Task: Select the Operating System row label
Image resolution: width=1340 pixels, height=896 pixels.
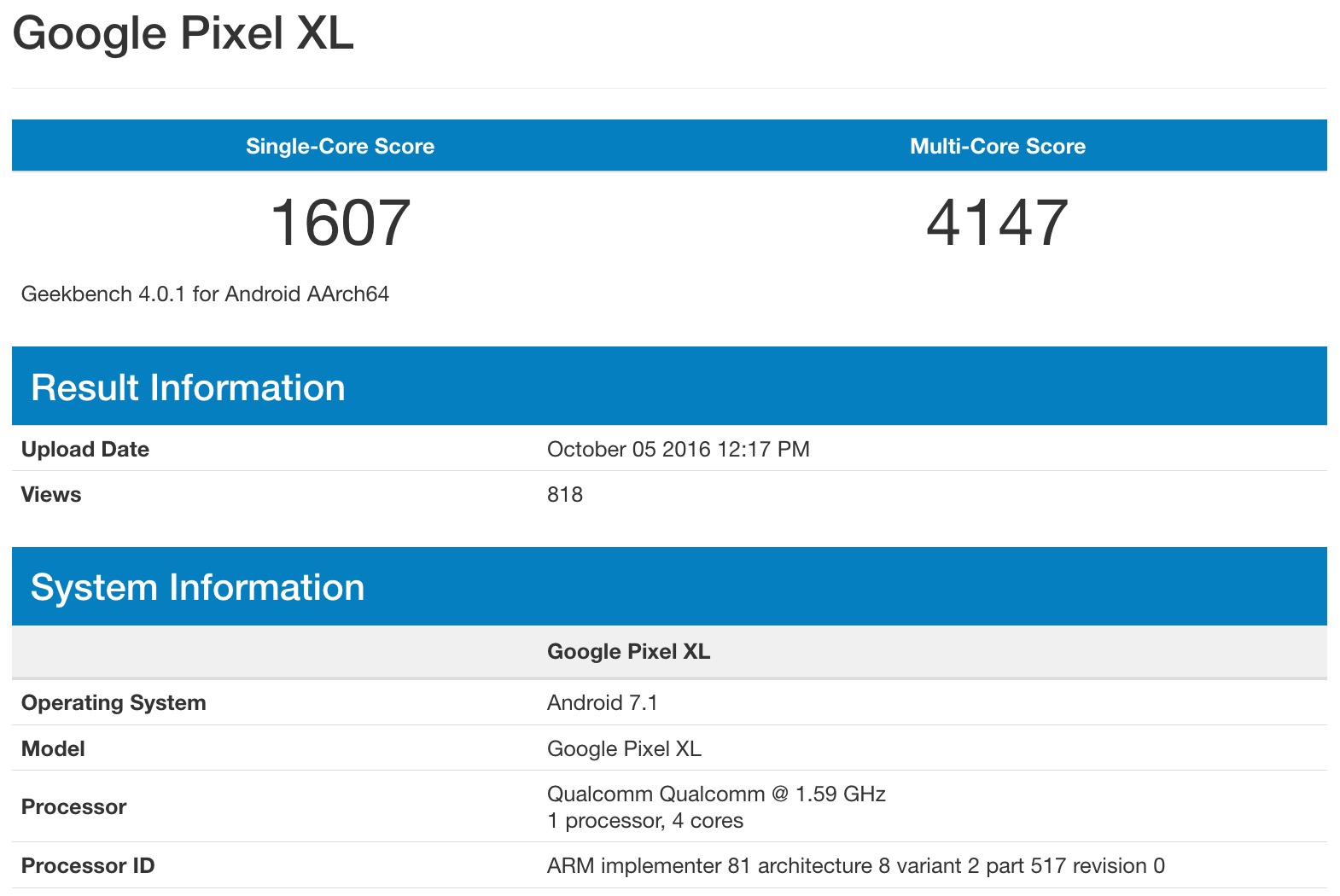Action: [x=114, y=703]
